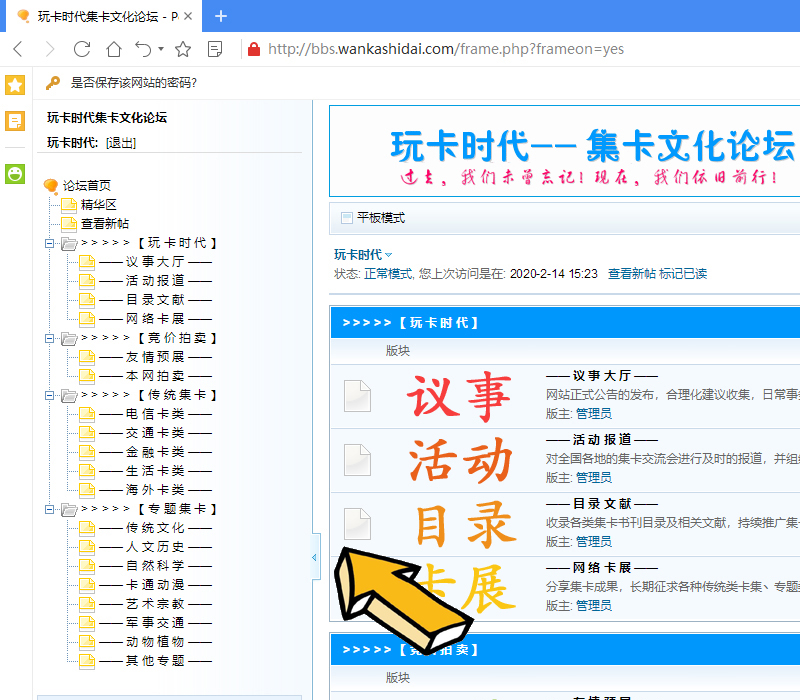Open the browser home icon
800x700 pixels.
(x=114, y=49)
